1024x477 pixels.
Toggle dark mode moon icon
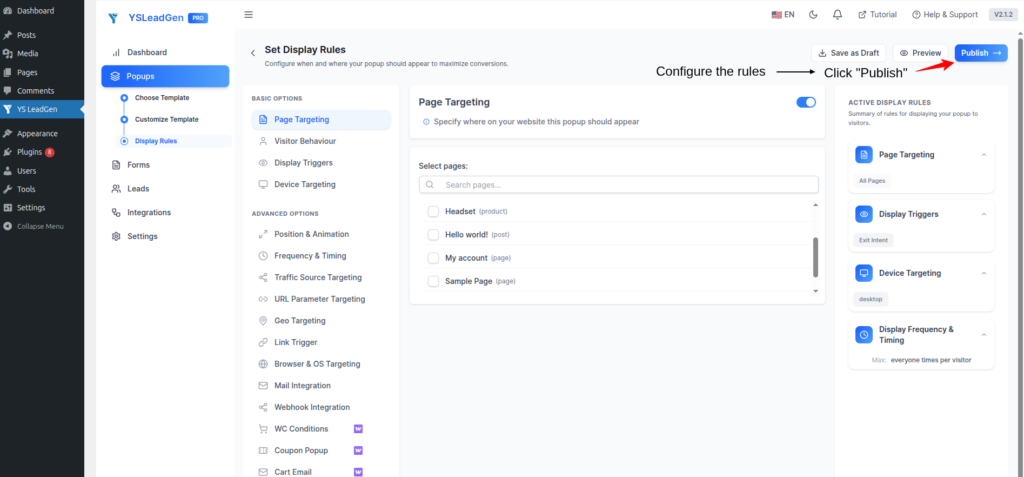pyautogui.click(x=813, y=14)
